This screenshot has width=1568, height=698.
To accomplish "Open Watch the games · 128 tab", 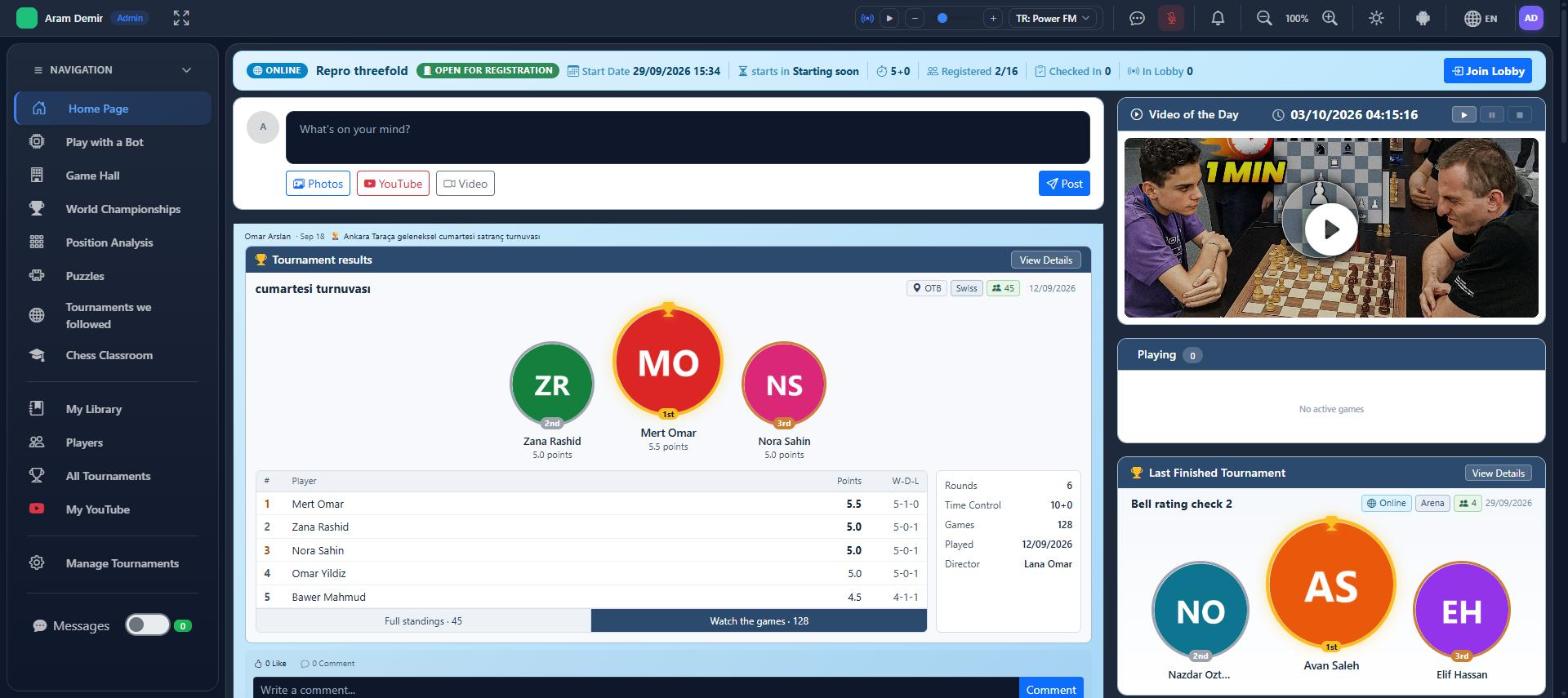I will pyautogui.click(x=759, y=621).
